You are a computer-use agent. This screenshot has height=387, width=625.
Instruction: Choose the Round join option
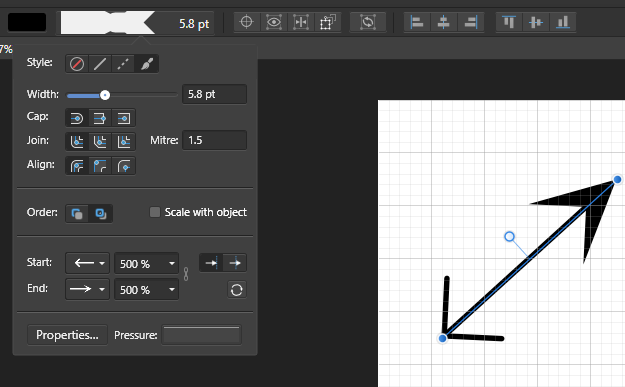[77, 141]
